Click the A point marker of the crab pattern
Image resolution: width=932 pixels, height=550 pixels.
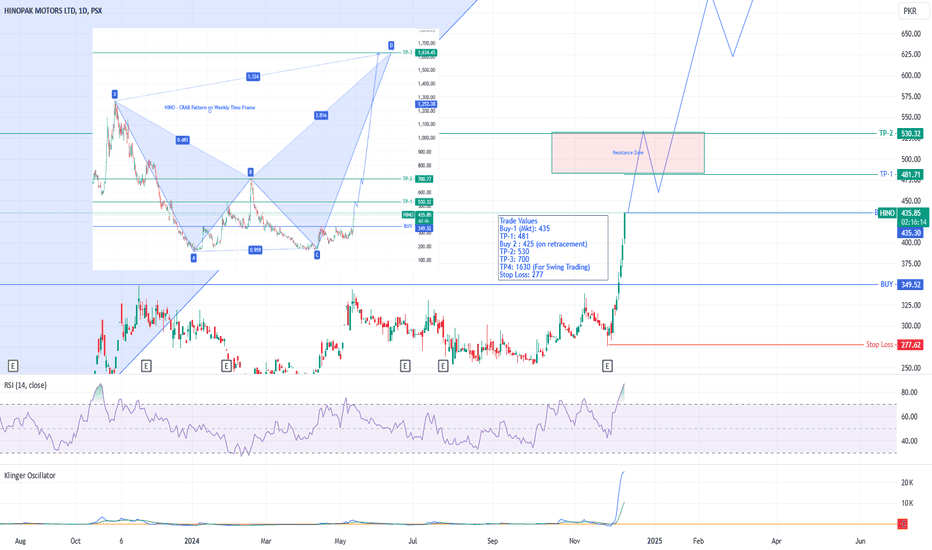pos(193,257)
